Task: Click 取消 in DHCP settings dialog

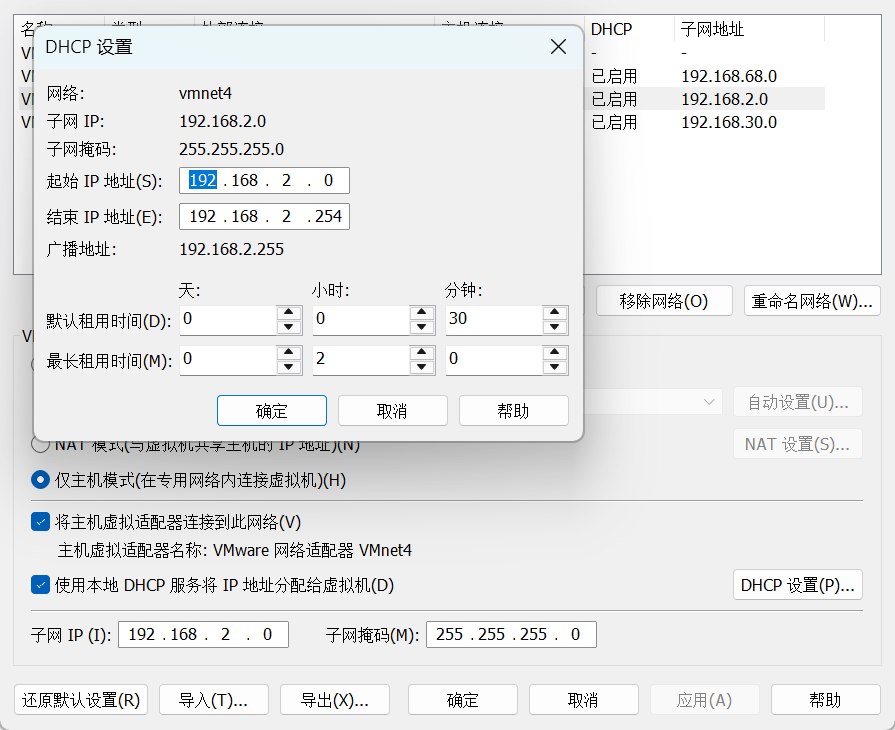Action: (392, 411)
